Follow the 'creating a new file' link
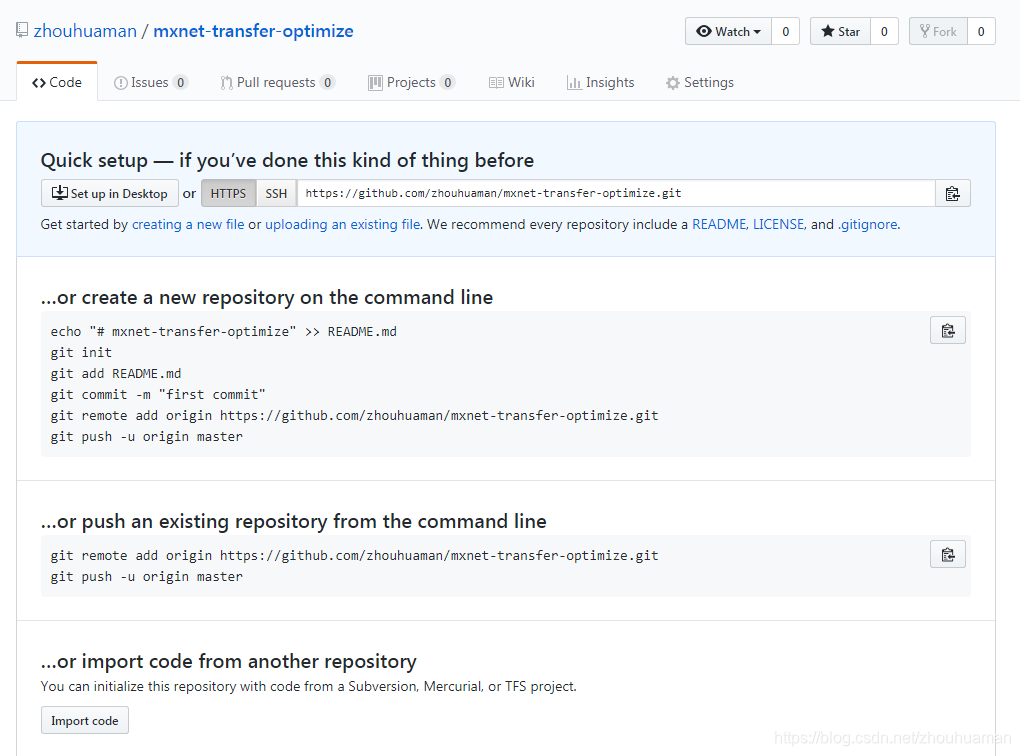The width and height of the screenshot is (1020, 756). coord(188,224)
